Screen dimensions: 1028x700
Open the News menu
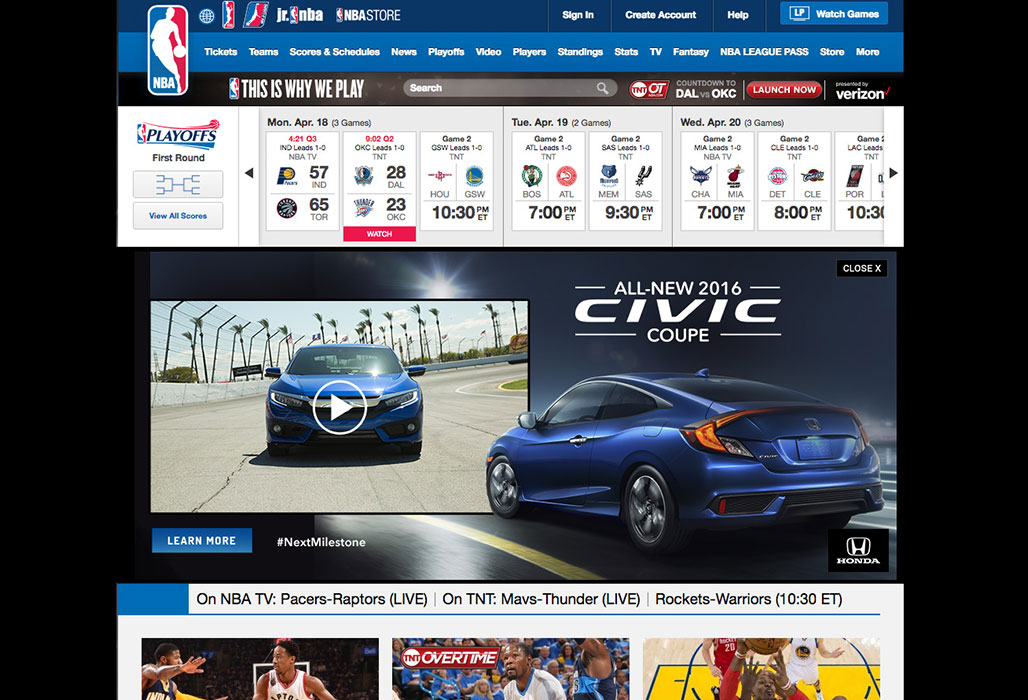pyautogui.click(x=404, y=52)
